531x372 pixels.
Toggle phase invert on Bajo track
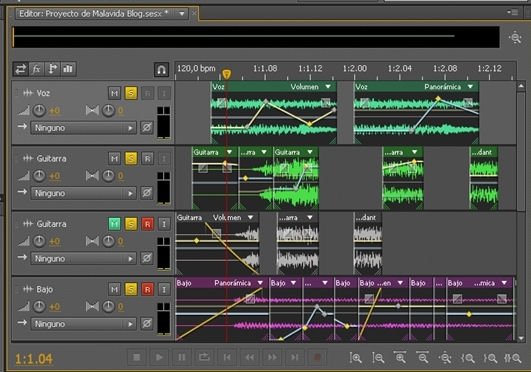(x=147, y=324)
